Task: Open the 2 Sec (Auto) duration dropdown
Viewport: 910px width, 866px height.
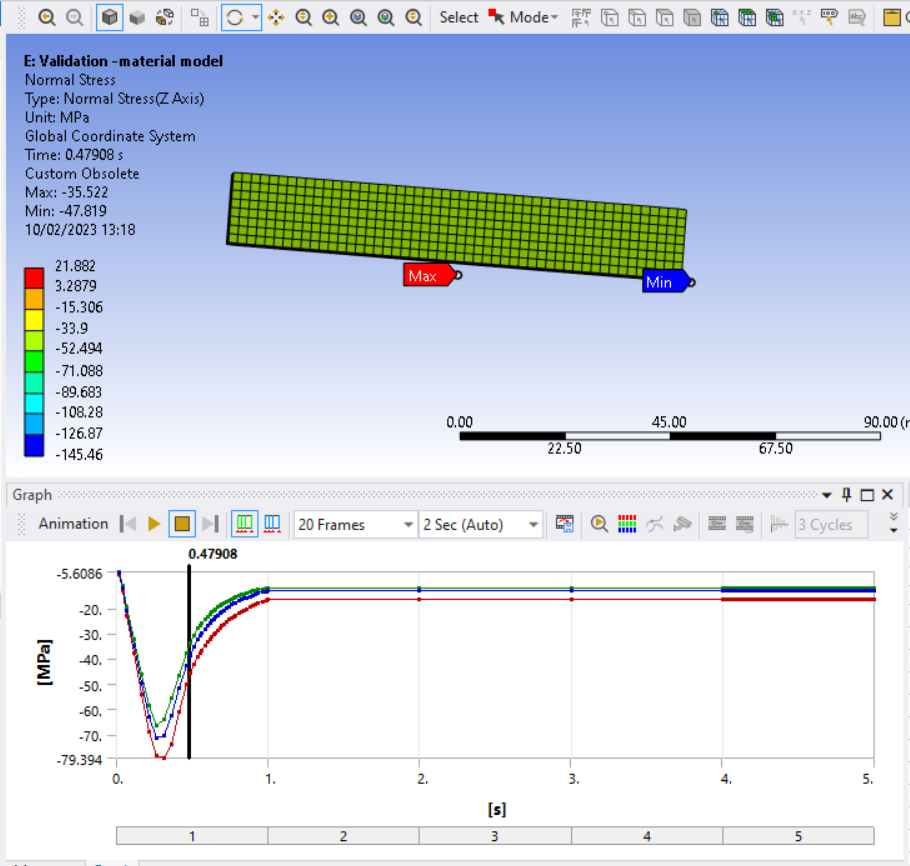Action: pyautogui.click(x=481, y=524)
